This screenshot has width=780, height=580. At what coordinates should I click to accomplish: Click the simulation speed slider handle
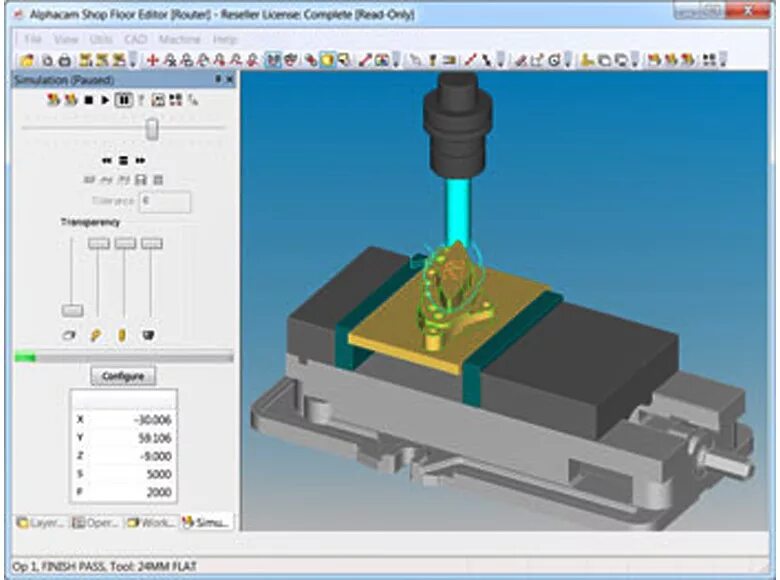coord(152,128)
